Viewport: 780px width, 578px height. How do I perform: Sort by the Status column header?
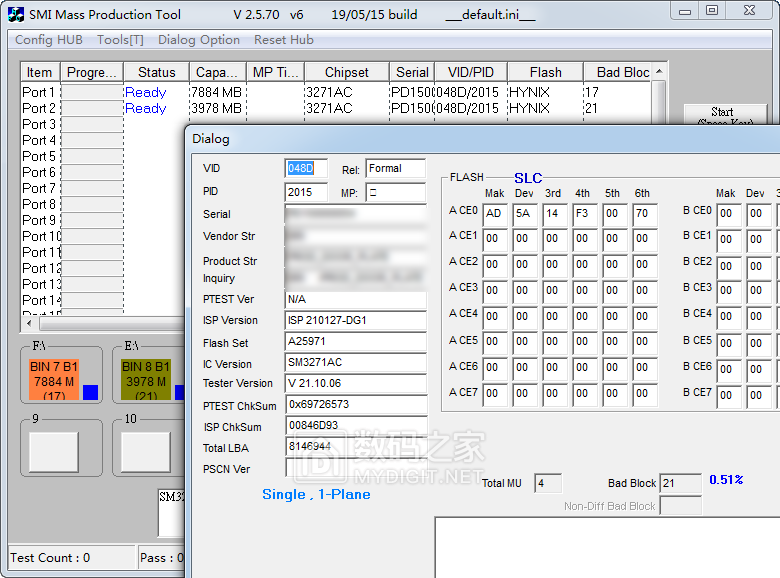[x=156, y=72]
